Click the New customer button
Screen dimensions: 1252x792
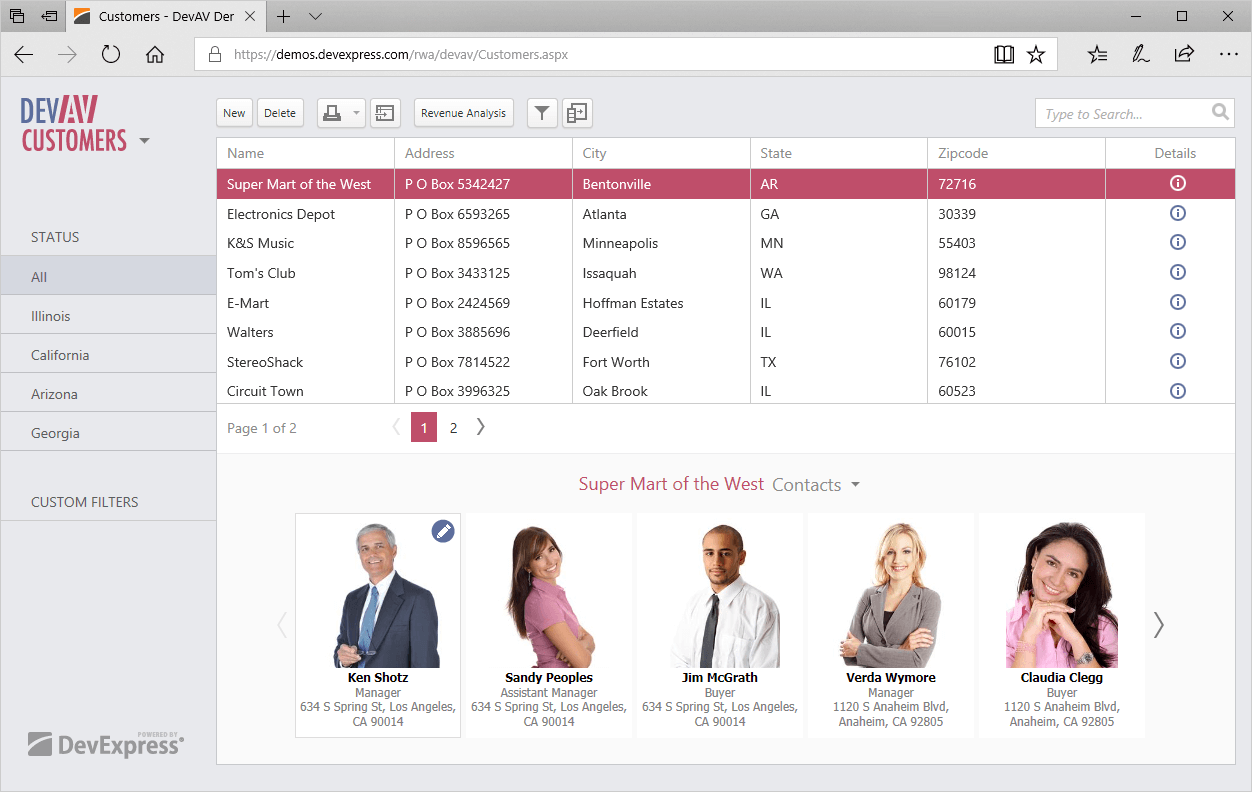[x=234, y=113]
